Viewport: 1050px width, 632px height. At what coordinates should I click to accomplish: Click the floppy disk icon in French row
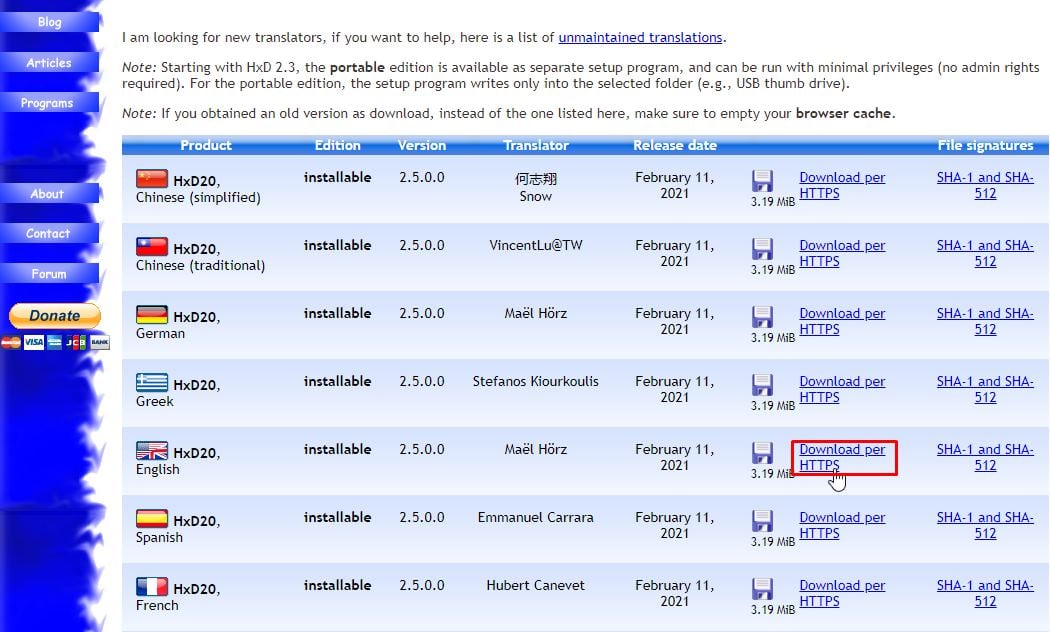pyautogui.click(x=762, y=588)
